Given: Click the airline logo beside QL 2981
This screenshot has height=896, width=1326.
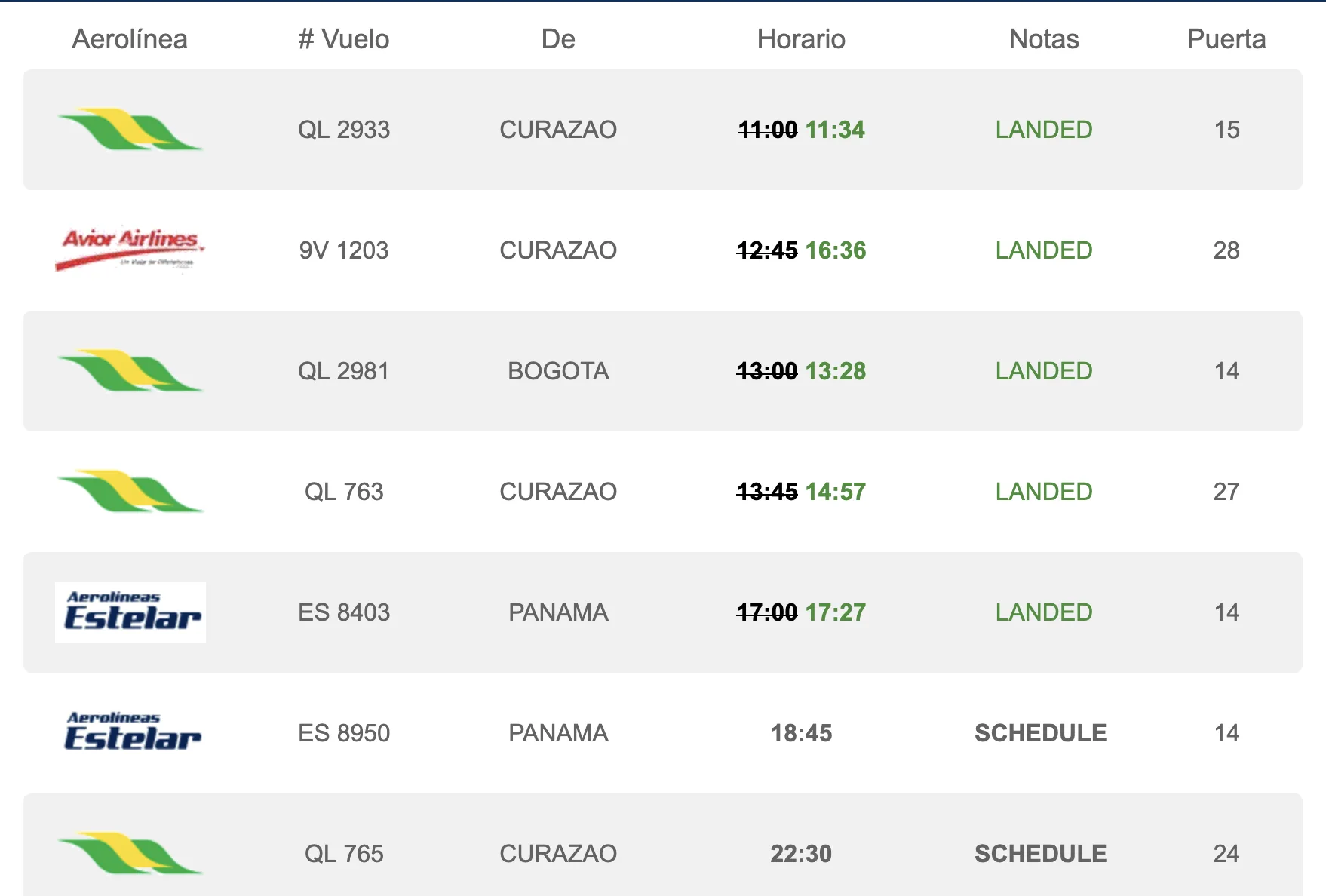Looking at the screenshot, I should click(x=130, y=371).
